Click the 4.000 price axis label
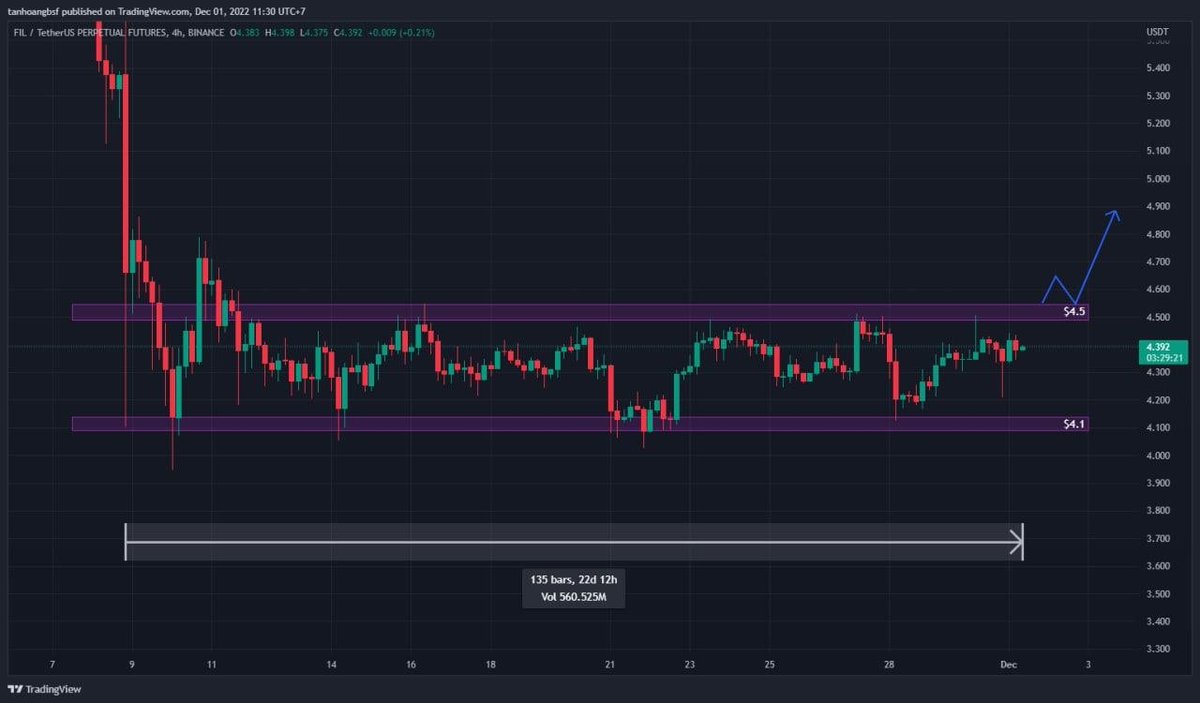The width and height of the screenshot is (1200, 703). click(1158, 456)
